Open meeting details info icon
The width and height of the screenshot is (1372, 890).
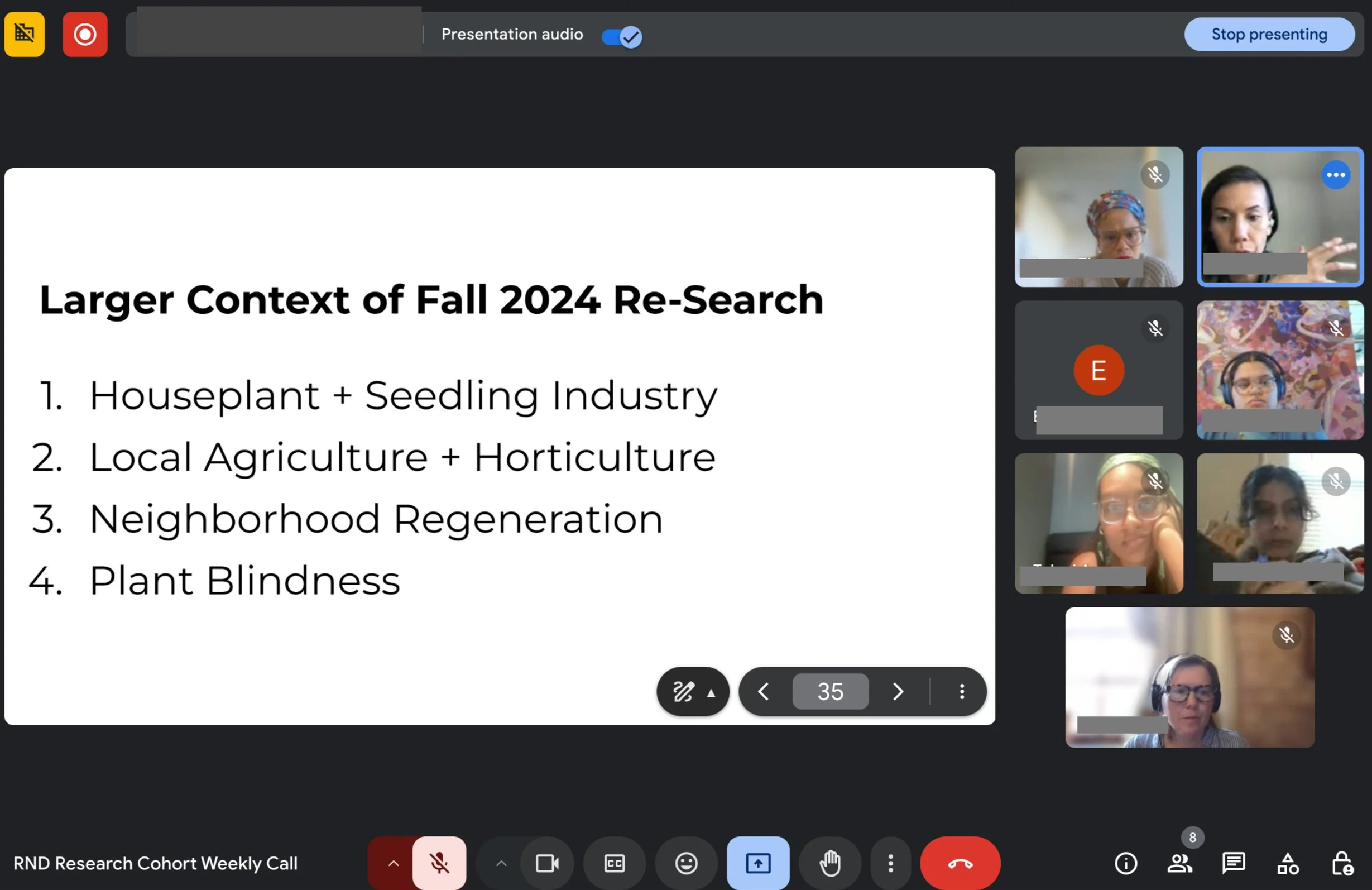coord(1126,863)
